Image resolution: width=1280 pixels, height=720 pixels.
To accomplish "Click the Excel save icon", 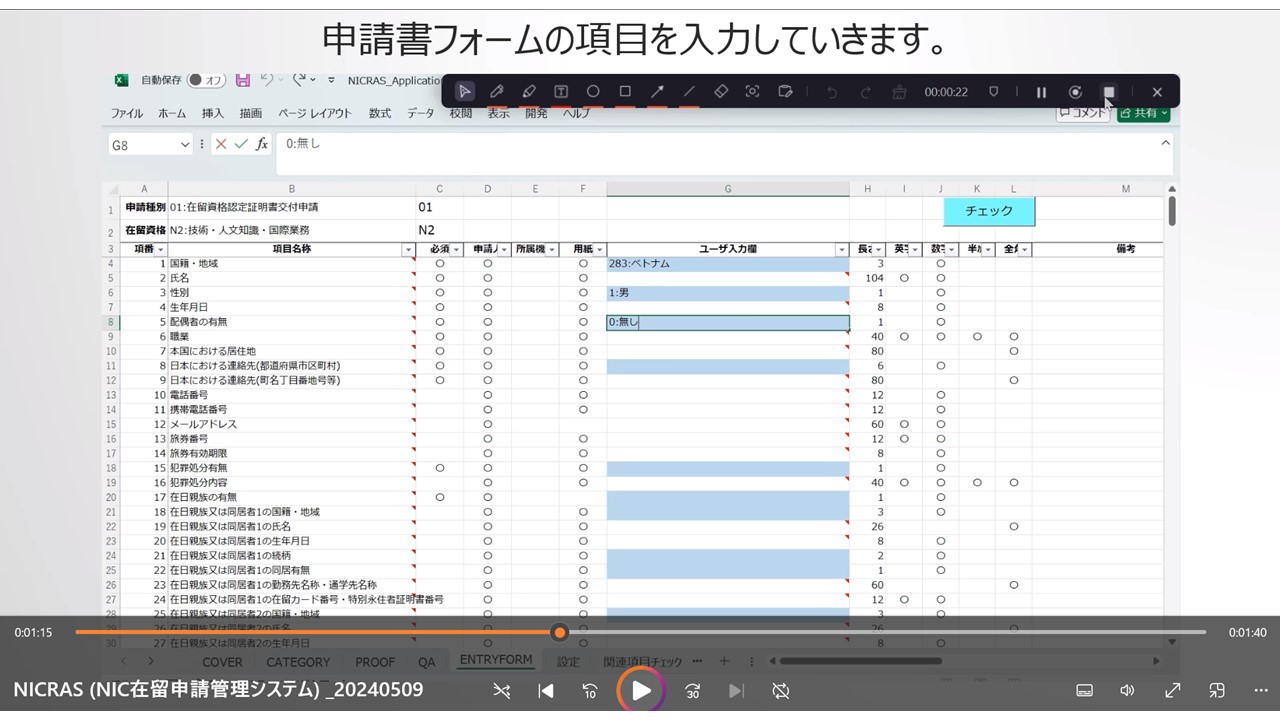I will click(243, 80).
